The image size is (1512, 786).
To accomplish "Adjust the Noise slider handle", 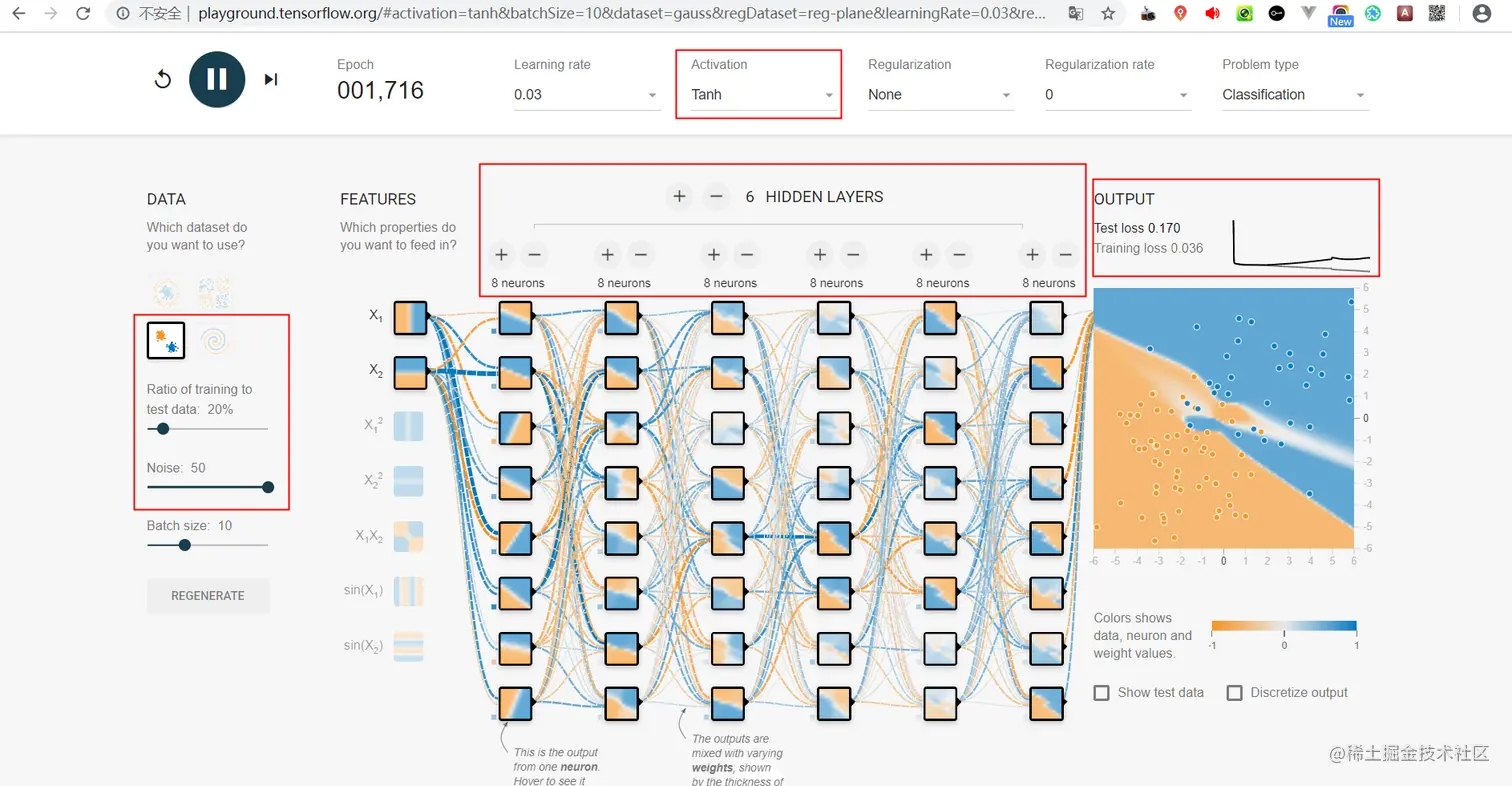I will [x=268, y=487].
